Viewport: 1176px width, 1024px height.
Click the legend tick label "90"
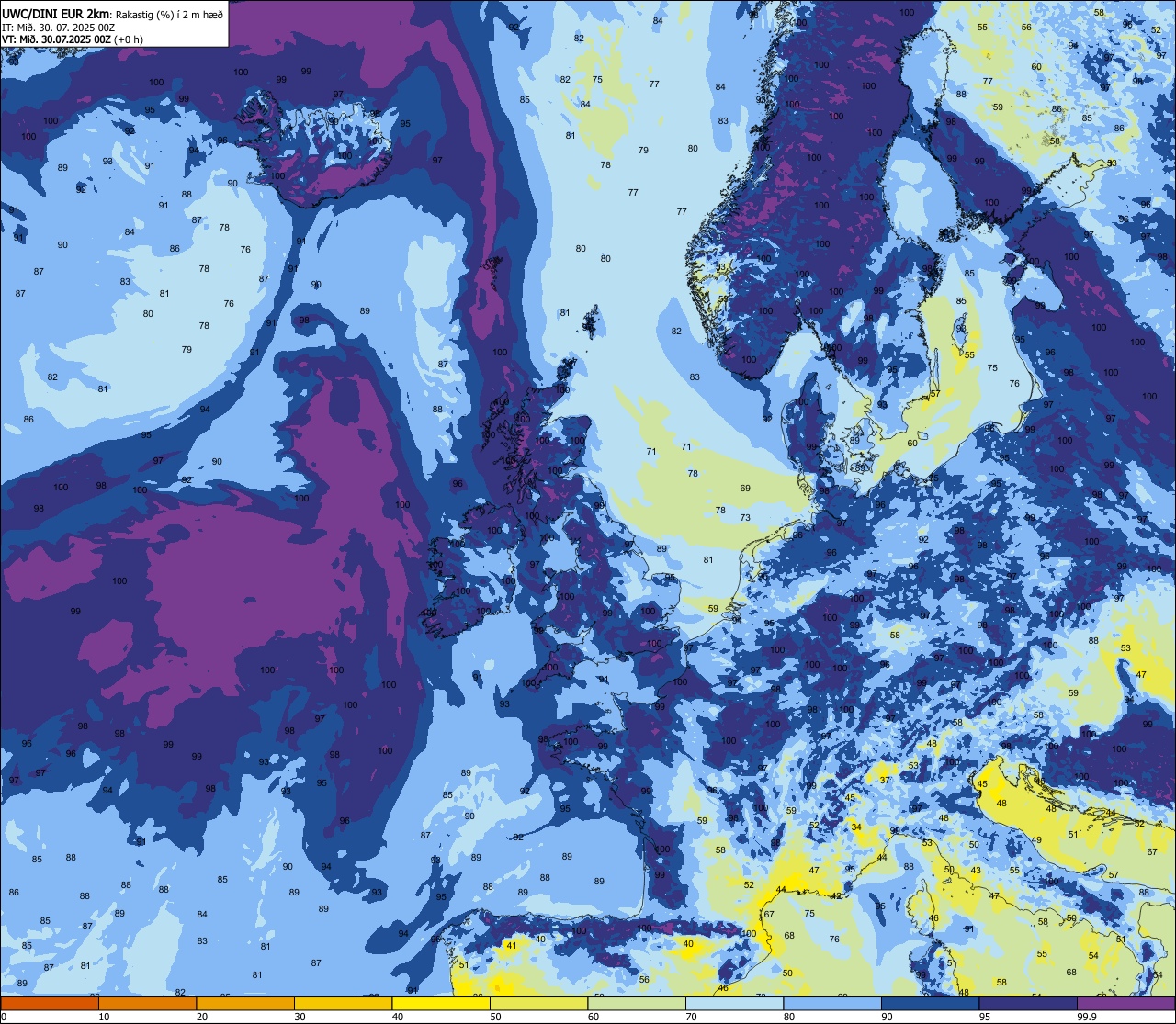tap(888, 1017)
